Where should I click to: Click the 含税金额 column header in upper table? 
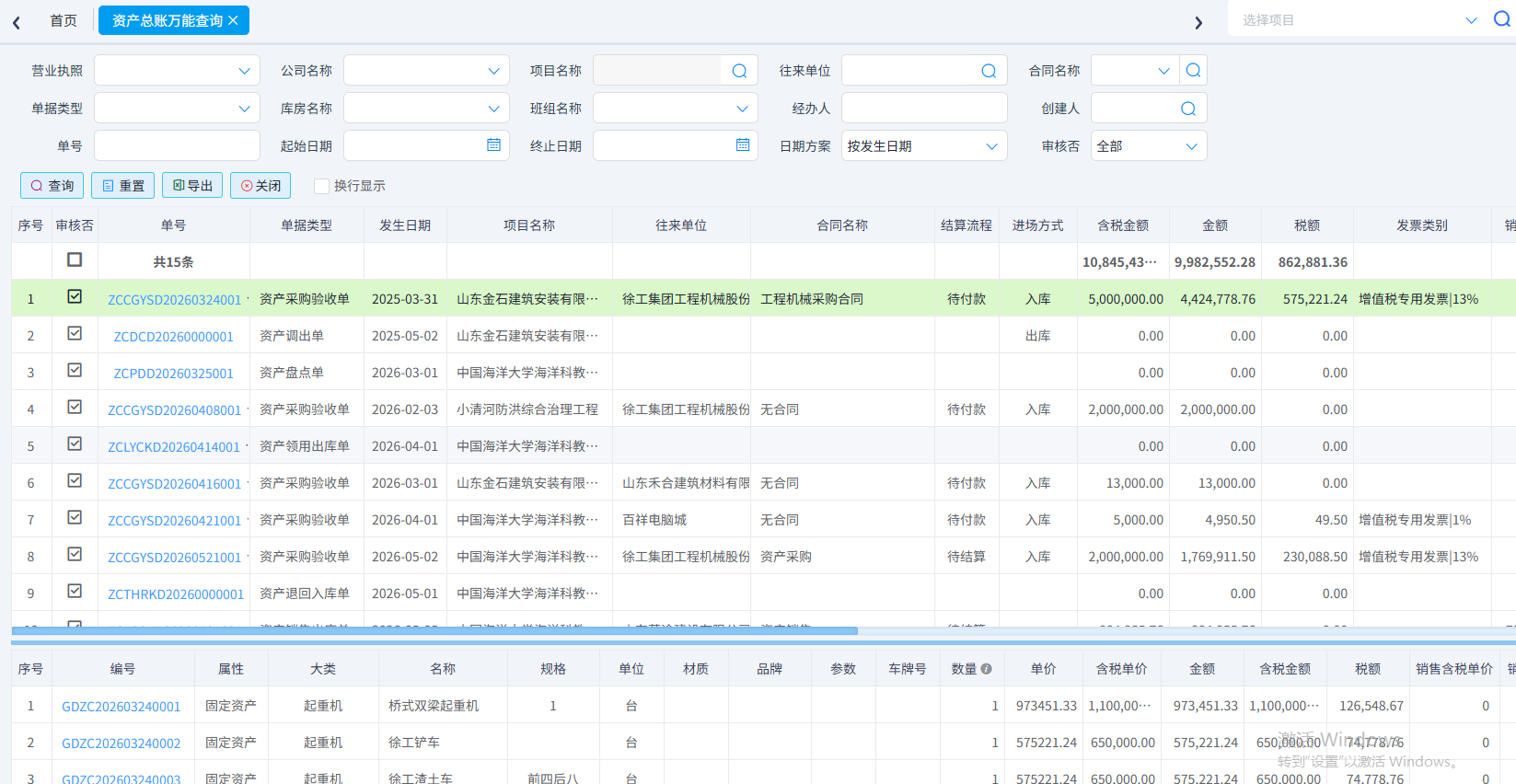point(1123,225)
